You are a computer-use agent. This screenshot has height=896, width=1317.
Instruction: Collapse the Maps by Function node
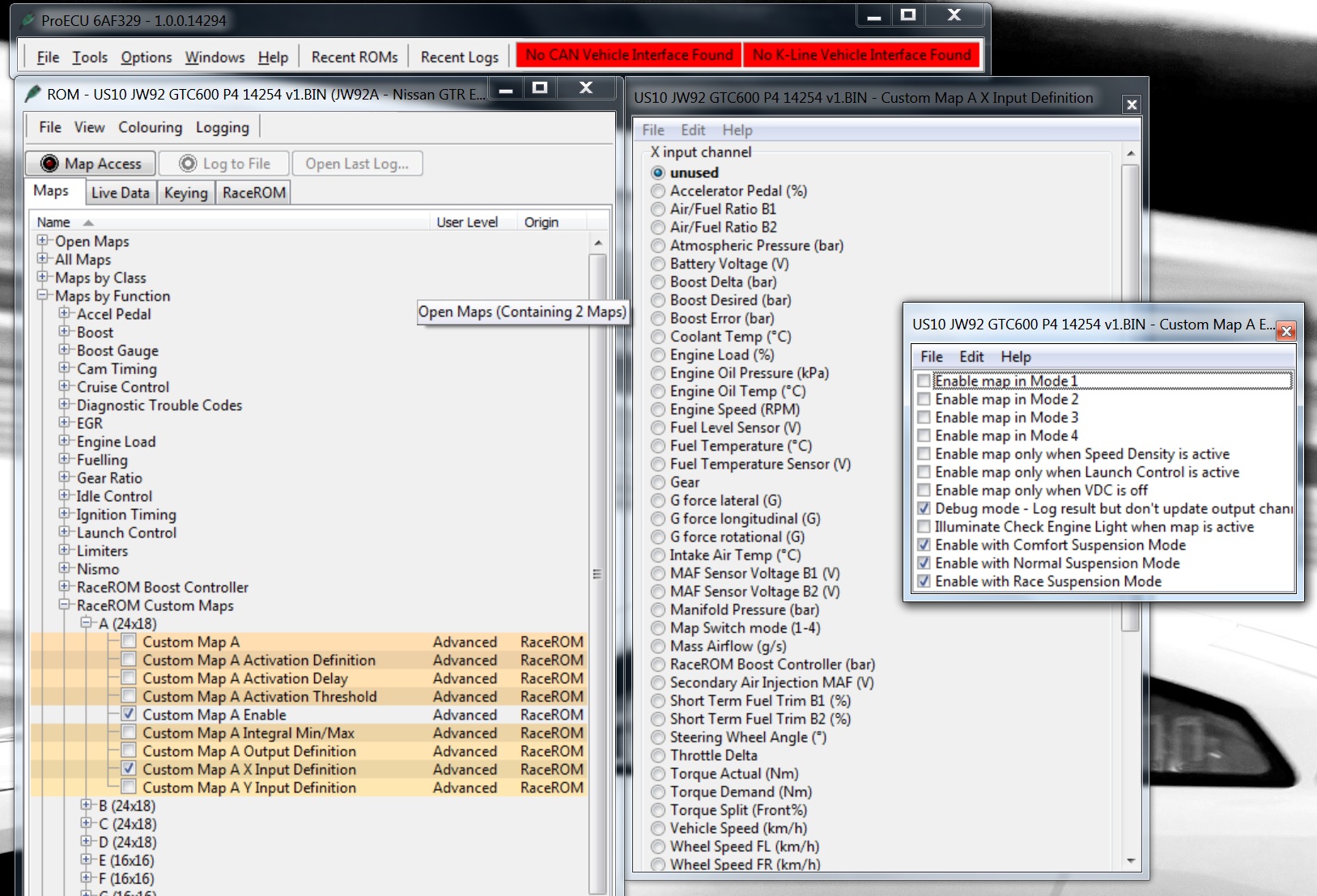42,295
